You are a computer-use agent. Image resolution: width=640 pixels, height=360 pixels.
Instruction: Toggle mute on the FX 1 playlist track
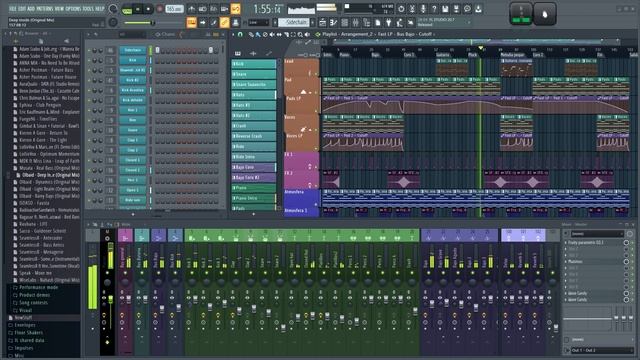coord(316,167)
